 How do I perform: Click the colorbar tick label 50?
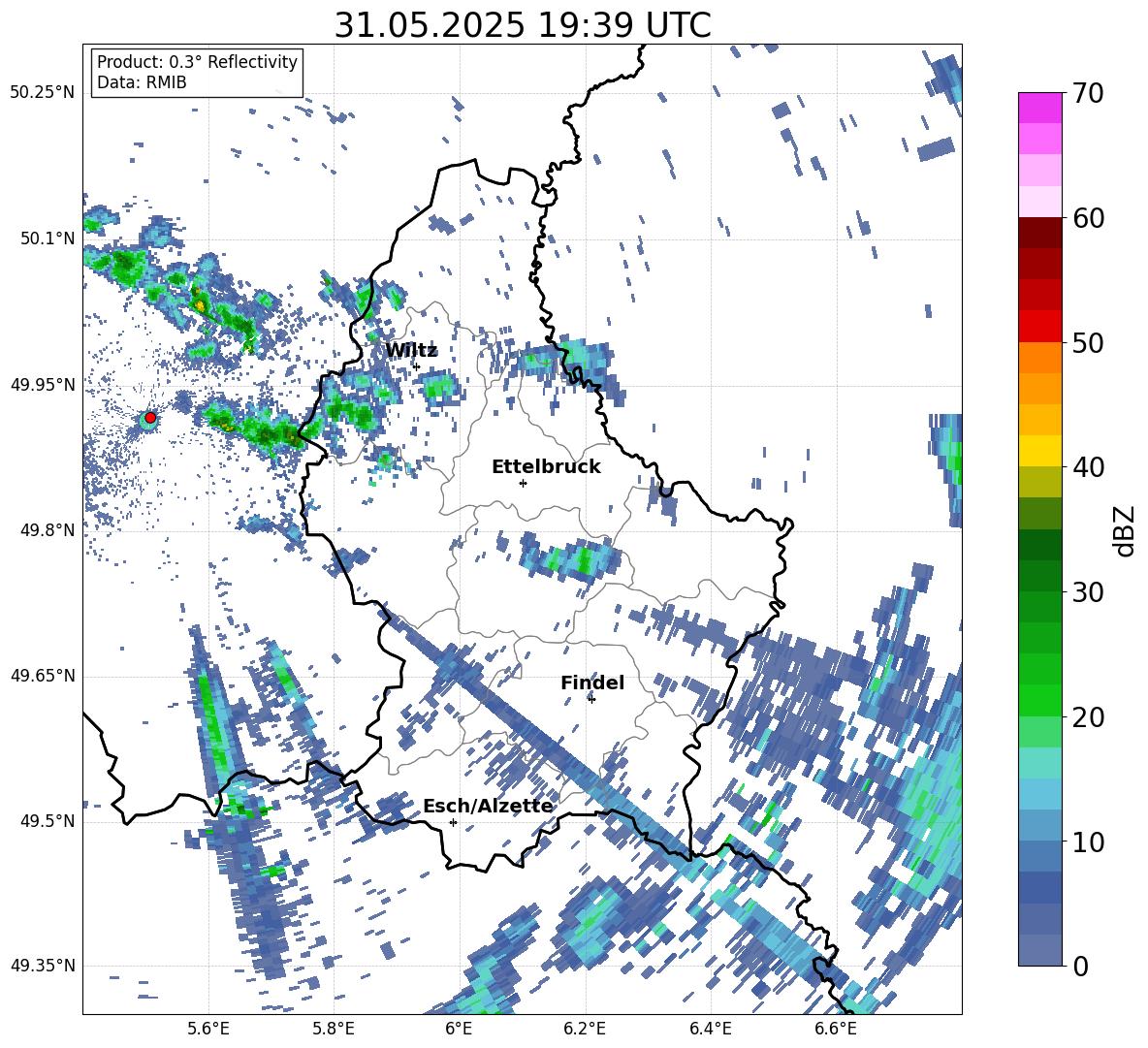[1088, 342]
